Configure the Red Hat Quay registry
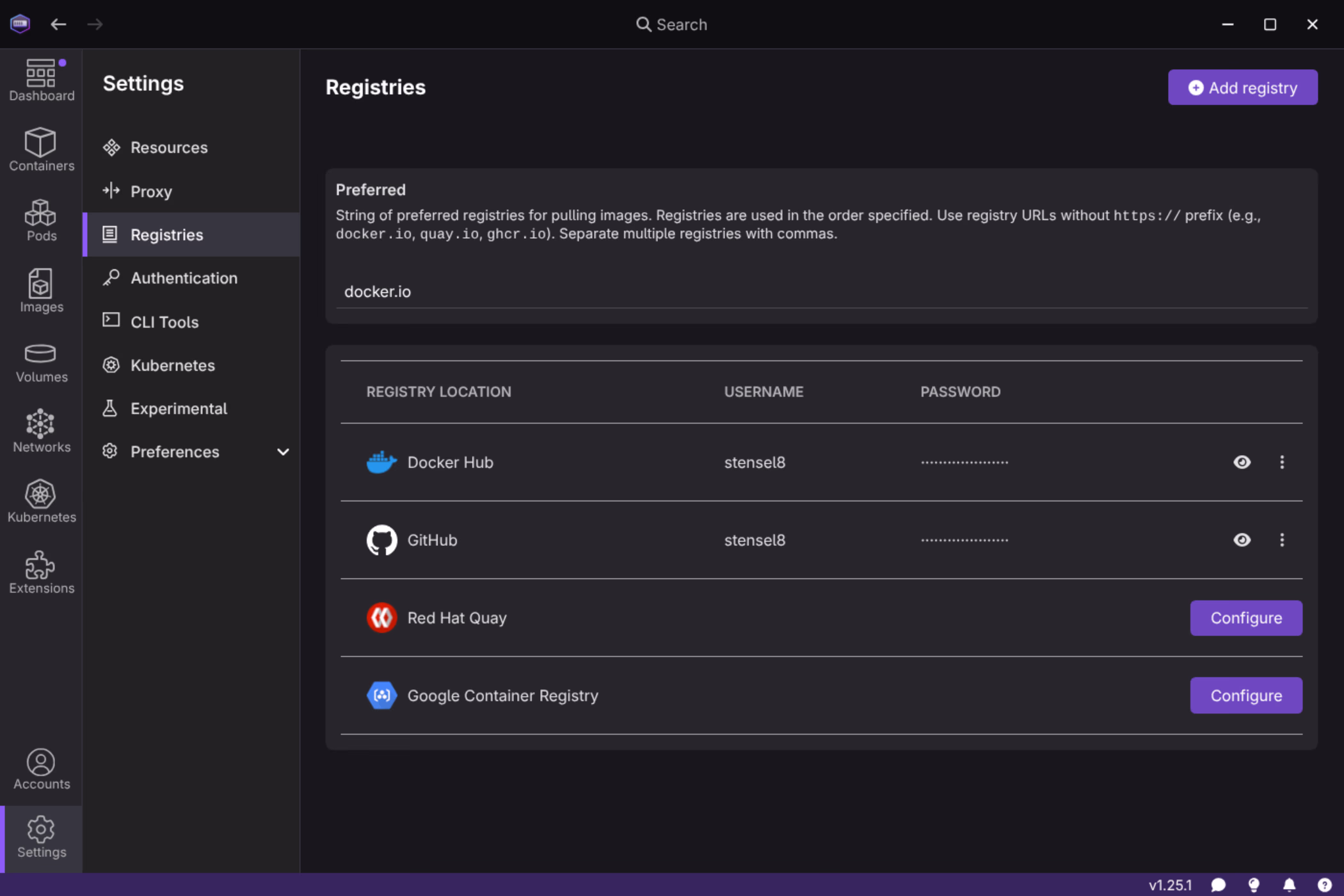Screen dimensions: 1344x896 tap(1245, 618)
